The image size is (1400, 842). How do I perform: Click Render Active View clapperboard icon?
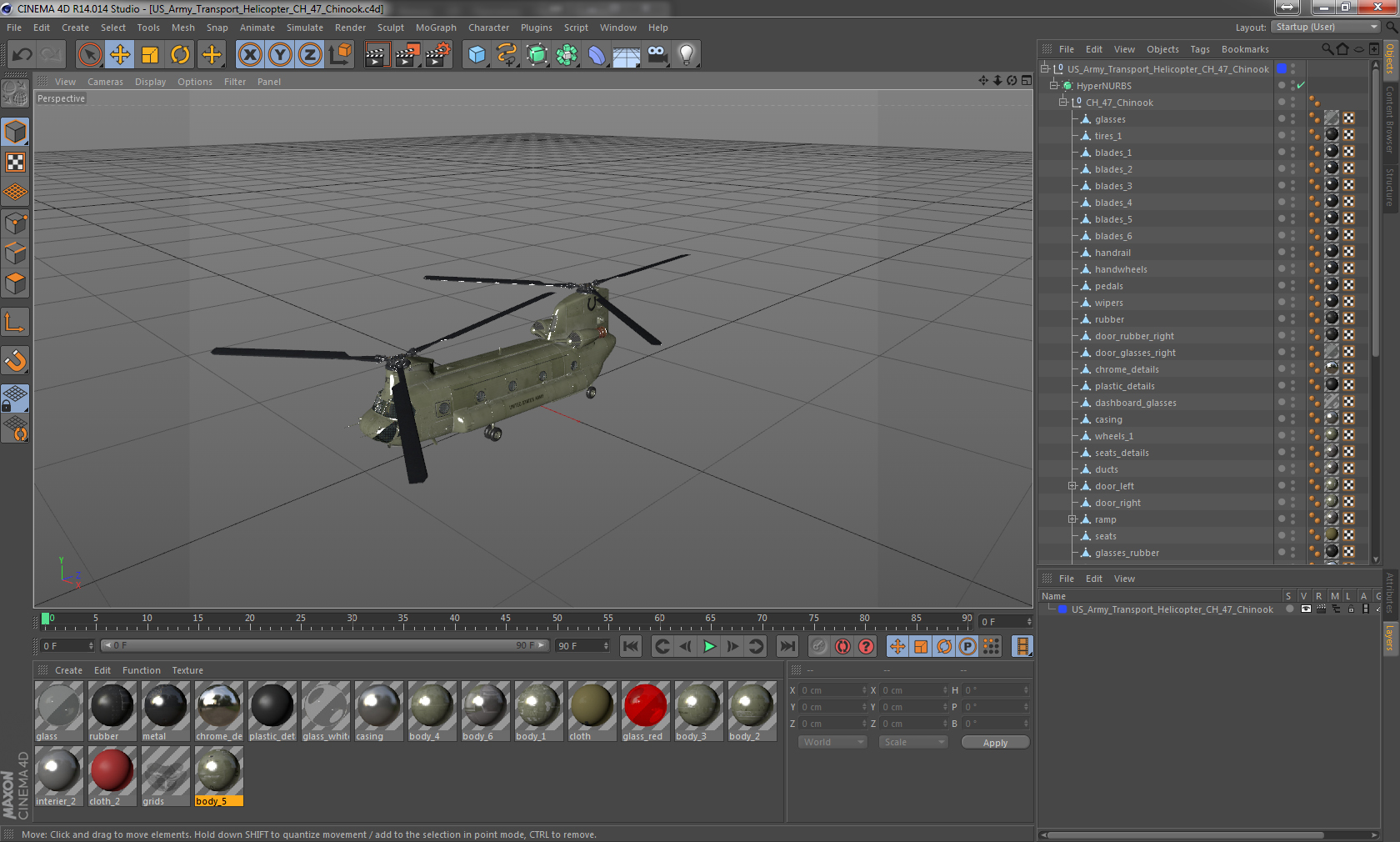pos(377,55)
